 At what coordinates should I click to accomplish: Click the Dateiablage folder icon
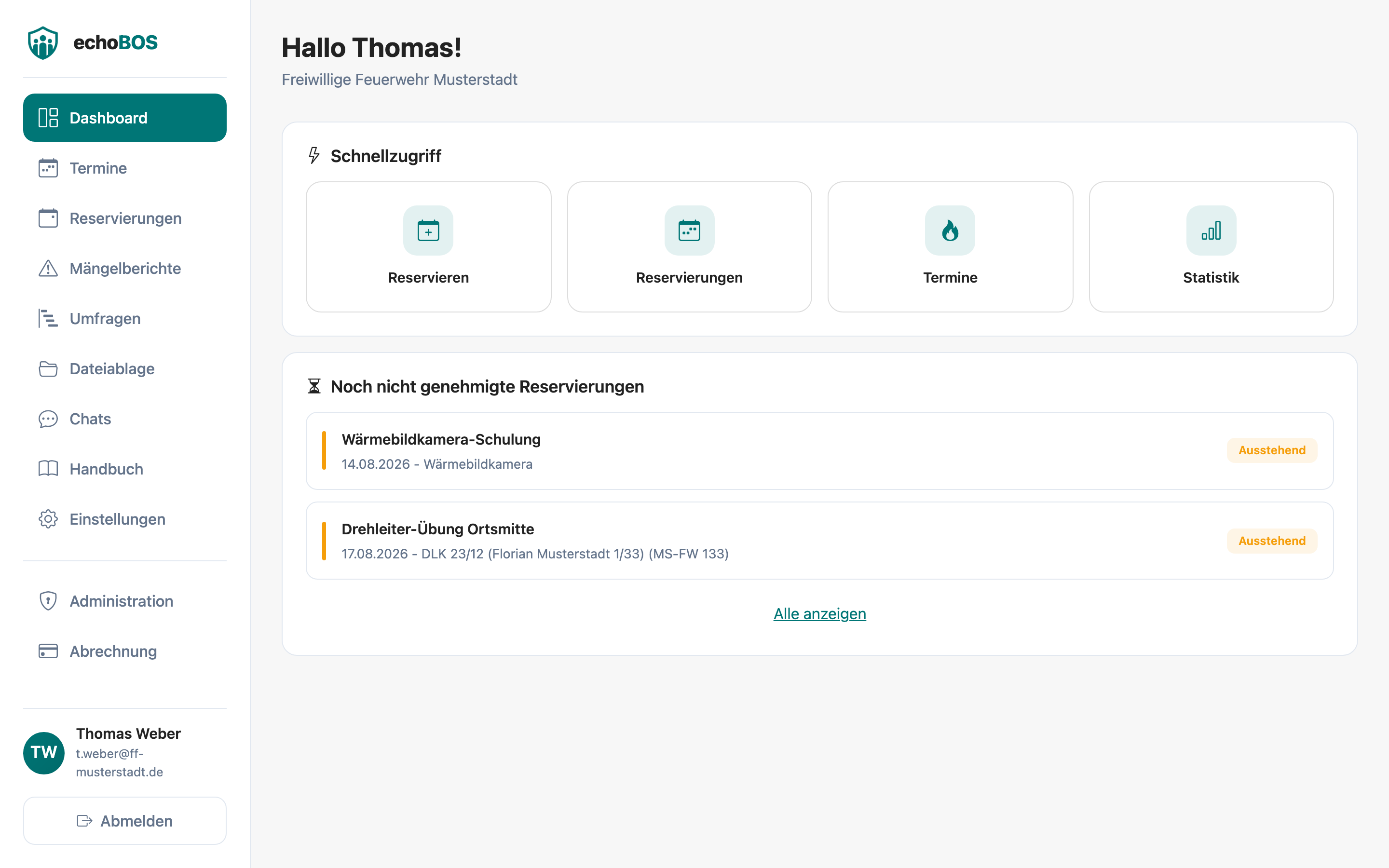pyautogui.click(x=48, y=368)
